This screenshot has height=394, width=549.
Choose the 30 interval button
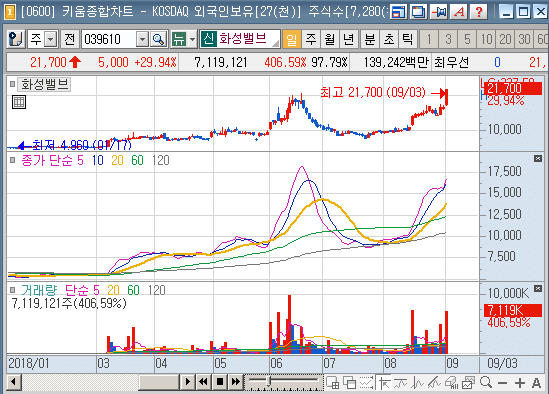click(x=524, y=39)
